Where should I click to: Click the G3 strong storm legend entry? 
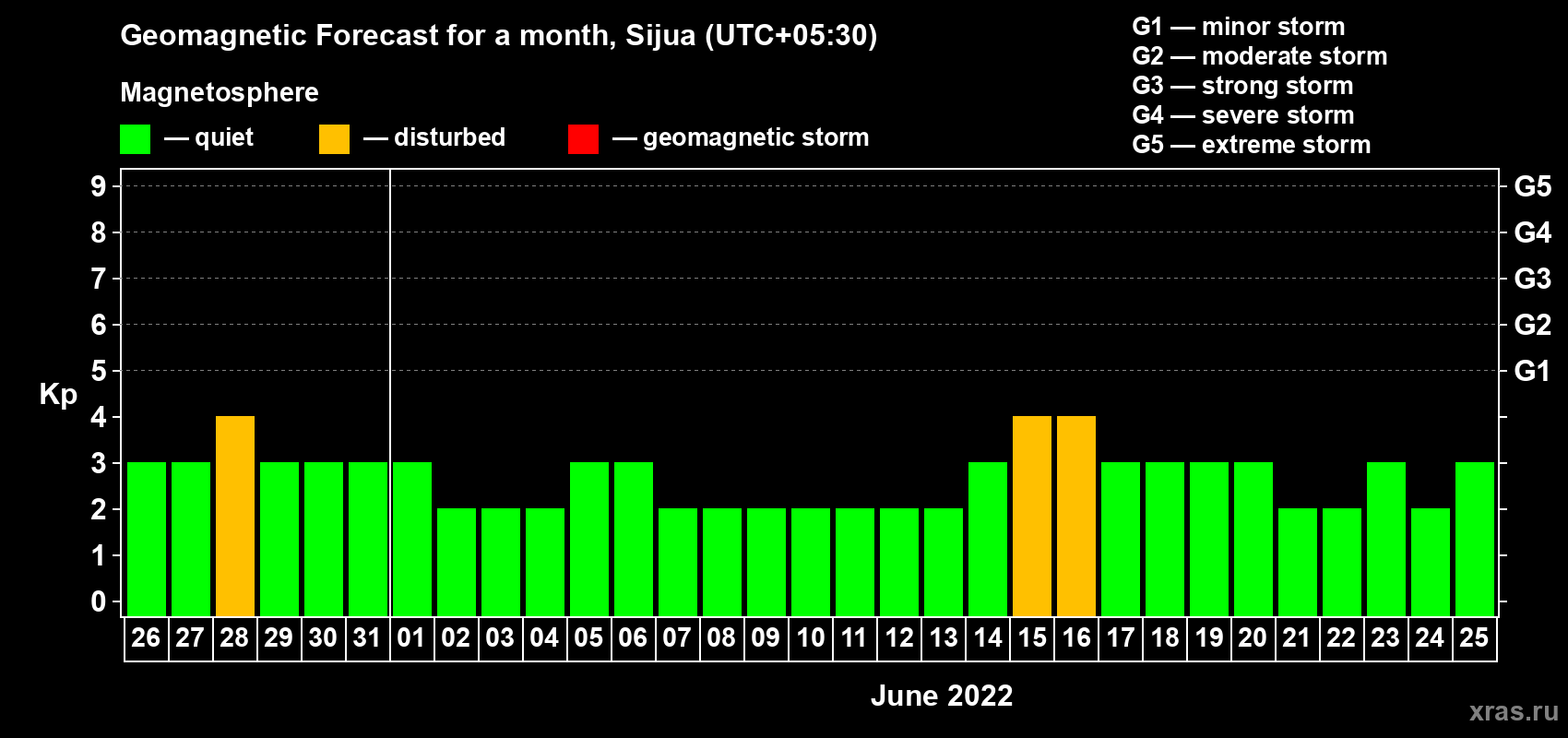tap(1242, 86)
